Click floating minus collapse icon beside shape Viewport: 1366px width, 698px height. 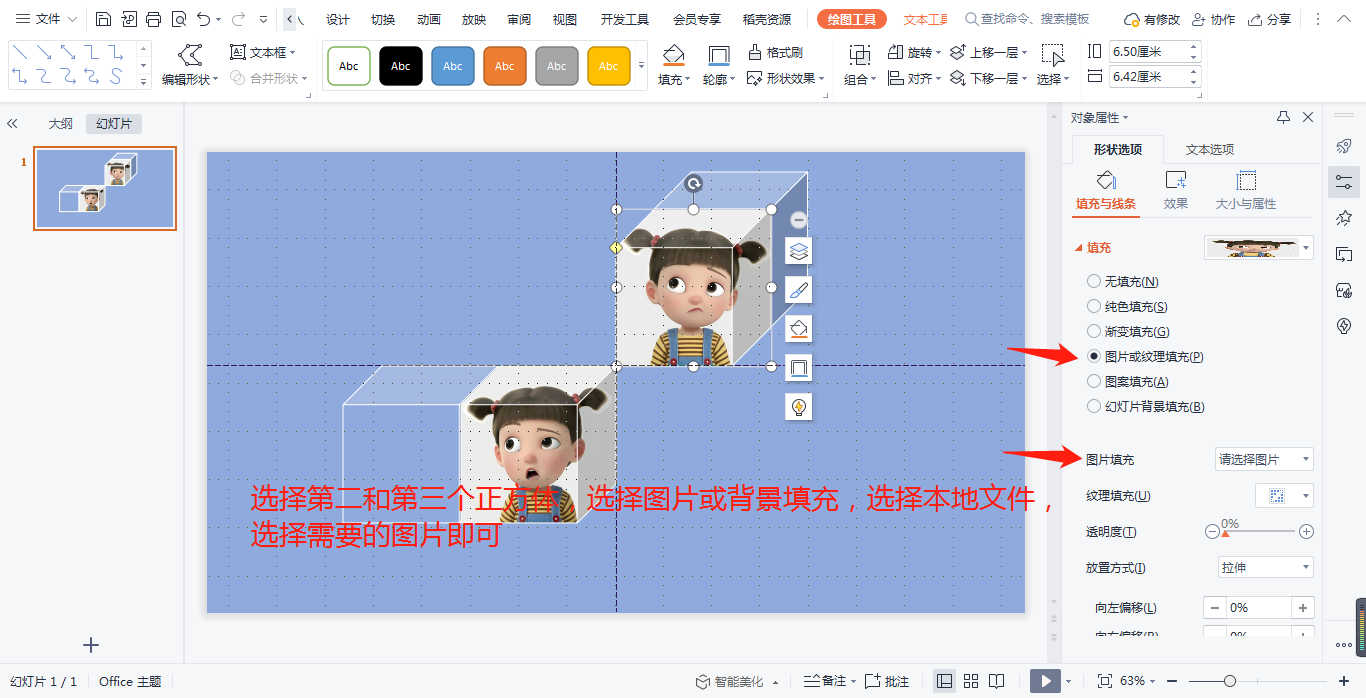pos(798,219)
